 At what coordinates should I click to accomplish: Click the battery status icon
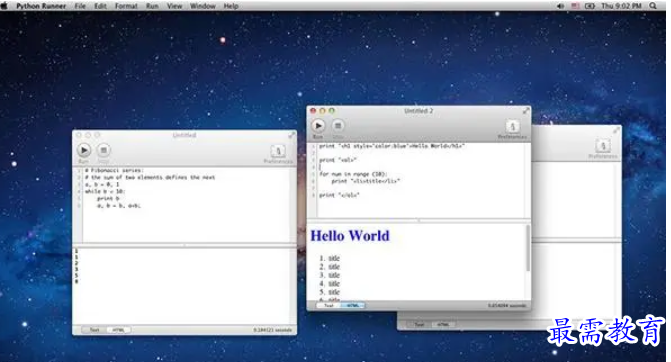click(590, 6)
